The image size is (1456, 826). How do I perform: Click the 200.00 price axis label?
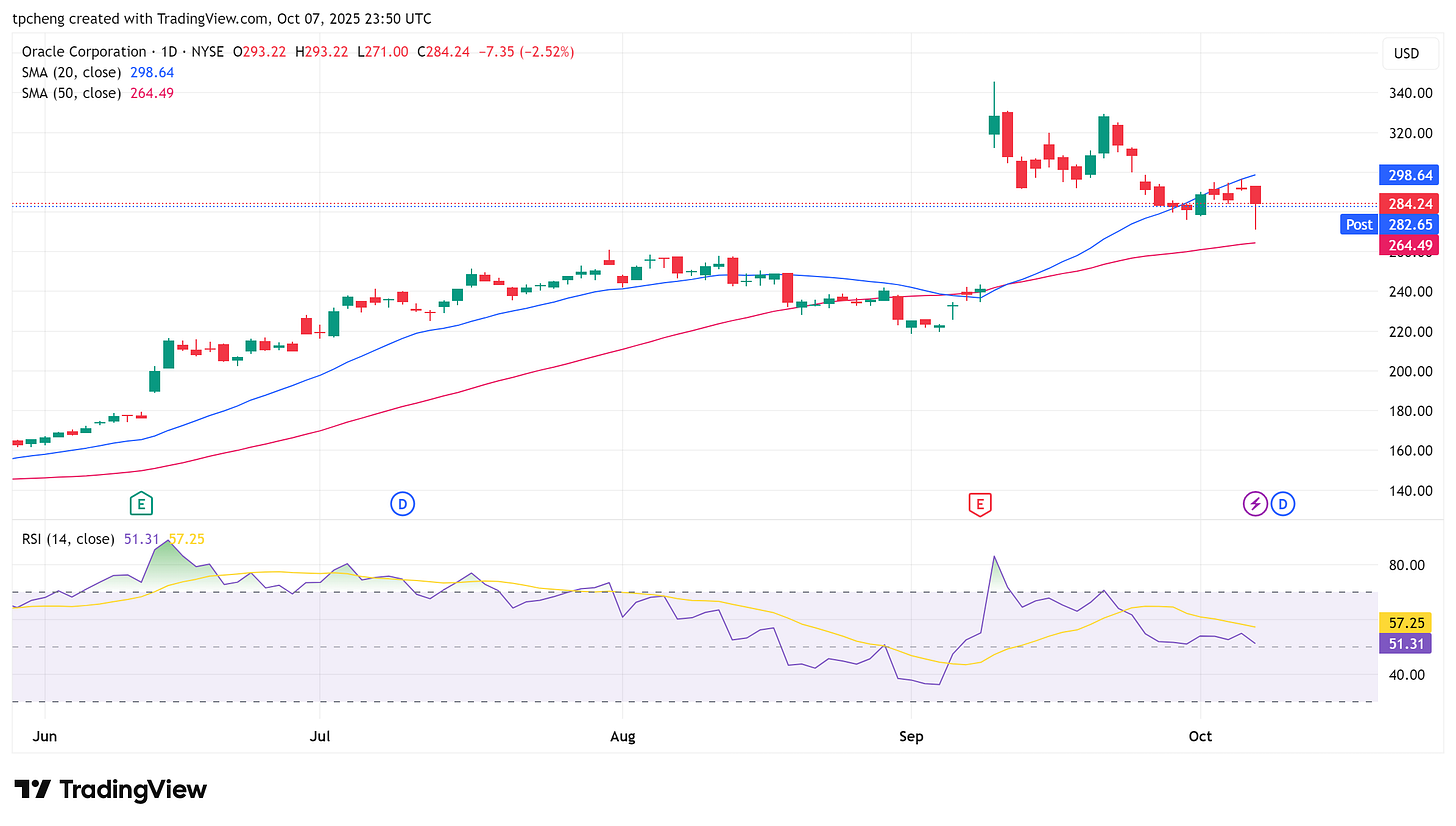(x=1409, y=371)
